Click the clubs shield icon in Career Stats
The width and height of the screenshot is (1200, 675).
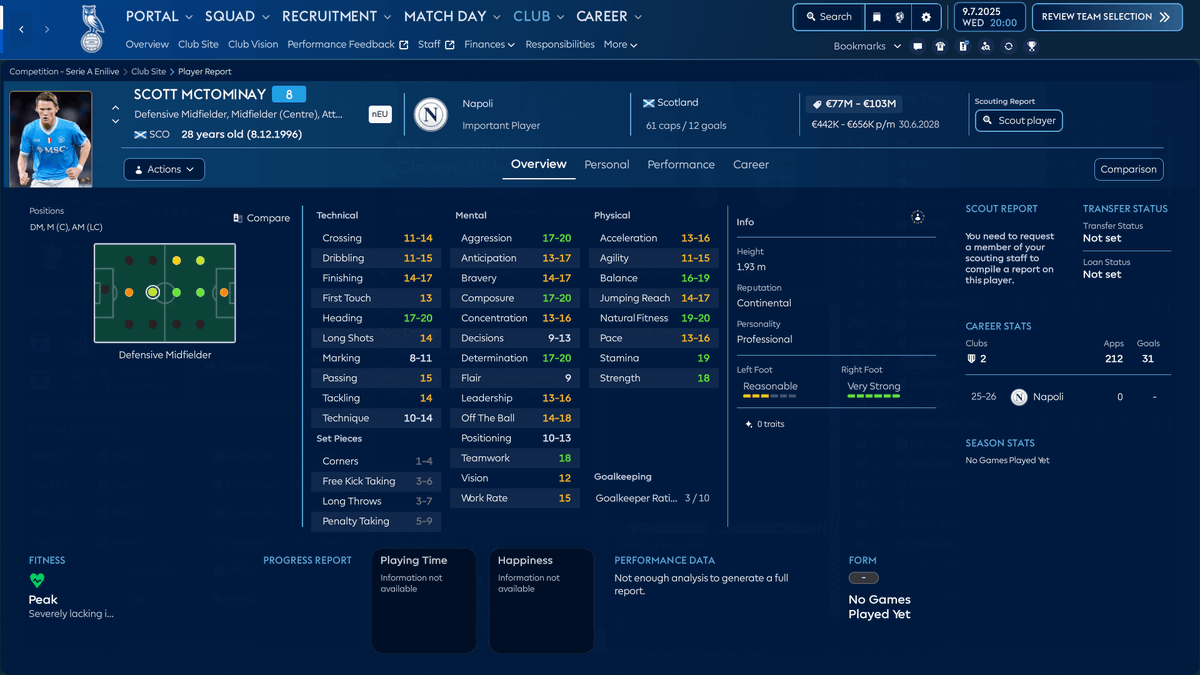point(971,359)
